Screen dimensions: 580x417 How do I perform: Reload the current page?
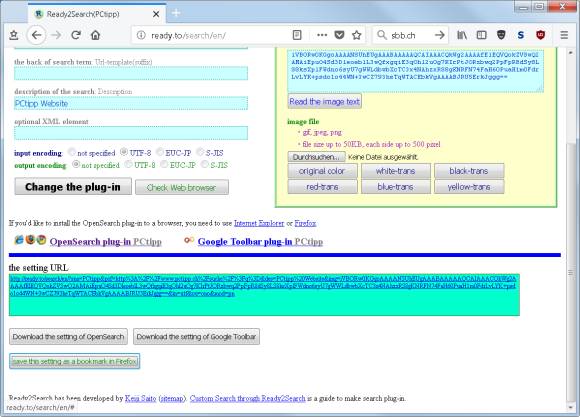pos(76,35)
